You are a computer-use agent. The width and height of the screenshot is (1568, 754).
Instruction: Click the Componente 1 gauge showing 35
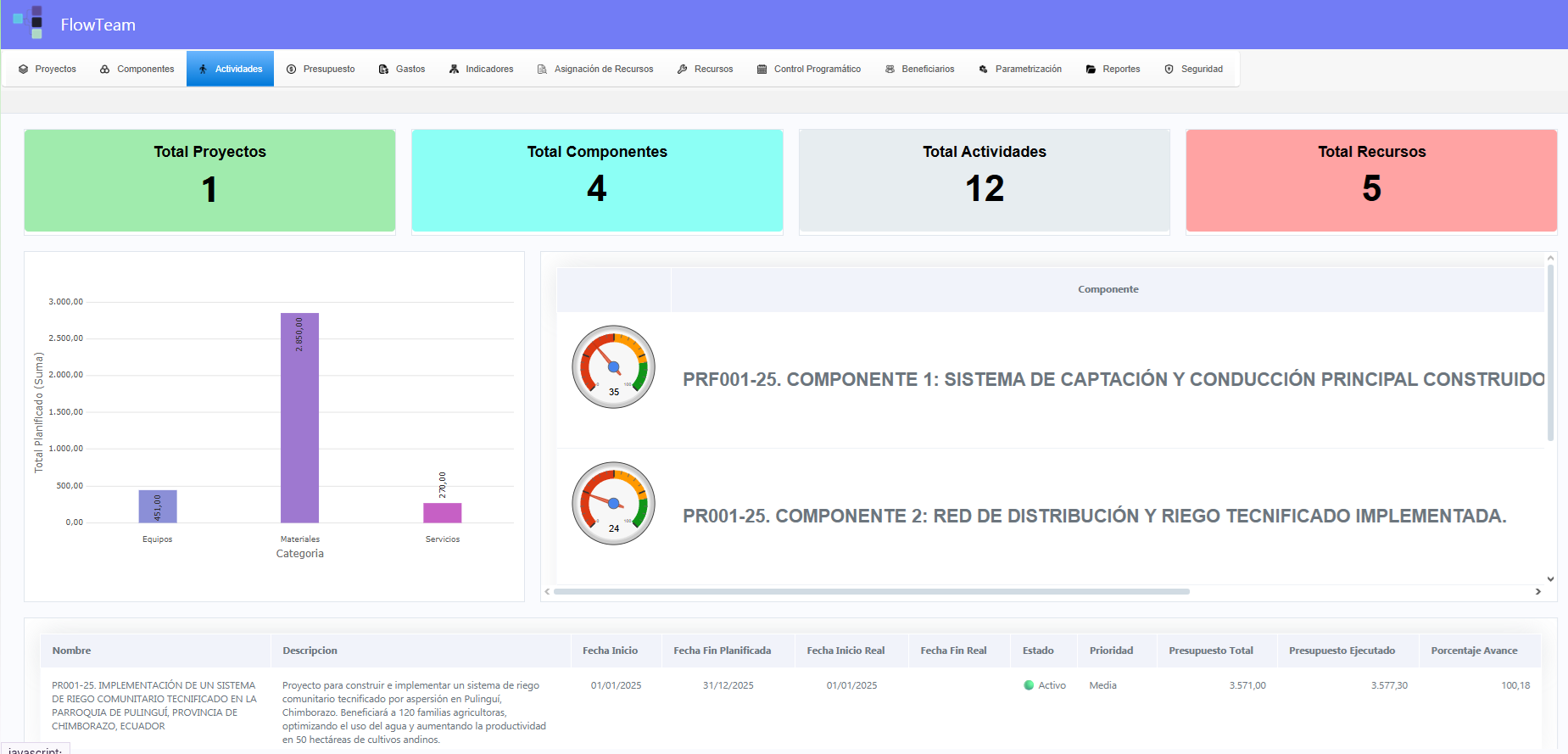[x=613, y=367]
